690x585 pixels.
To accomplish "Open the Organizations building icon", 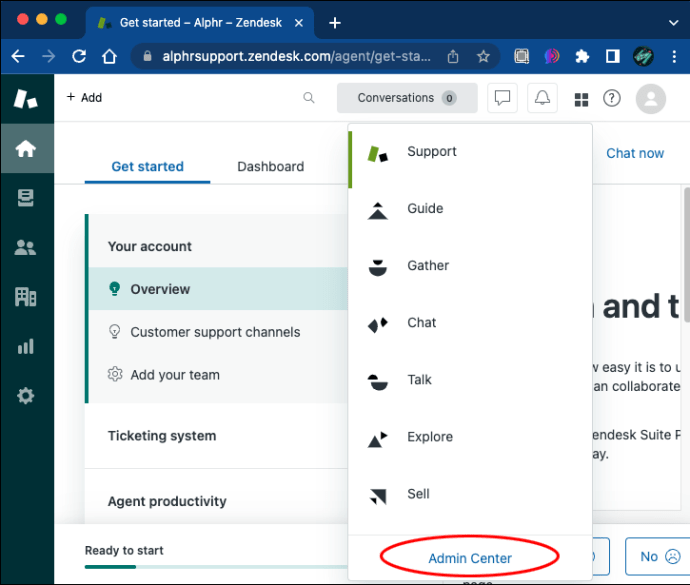I will (26, 297).
